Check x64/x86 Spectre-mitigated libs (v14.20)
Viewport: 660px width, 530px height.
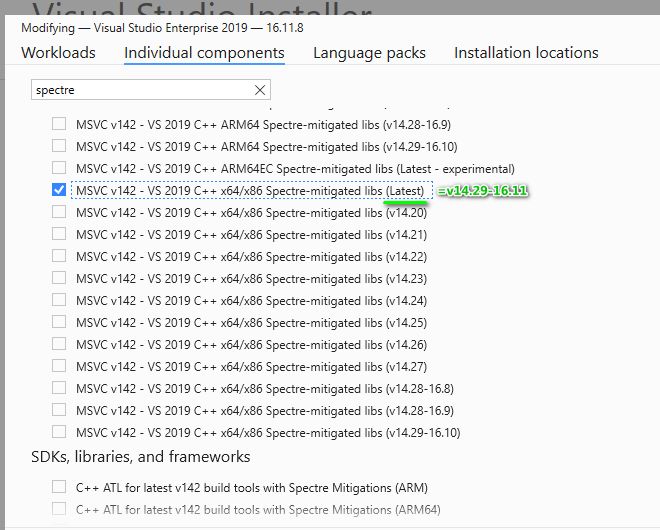point(59,211)
